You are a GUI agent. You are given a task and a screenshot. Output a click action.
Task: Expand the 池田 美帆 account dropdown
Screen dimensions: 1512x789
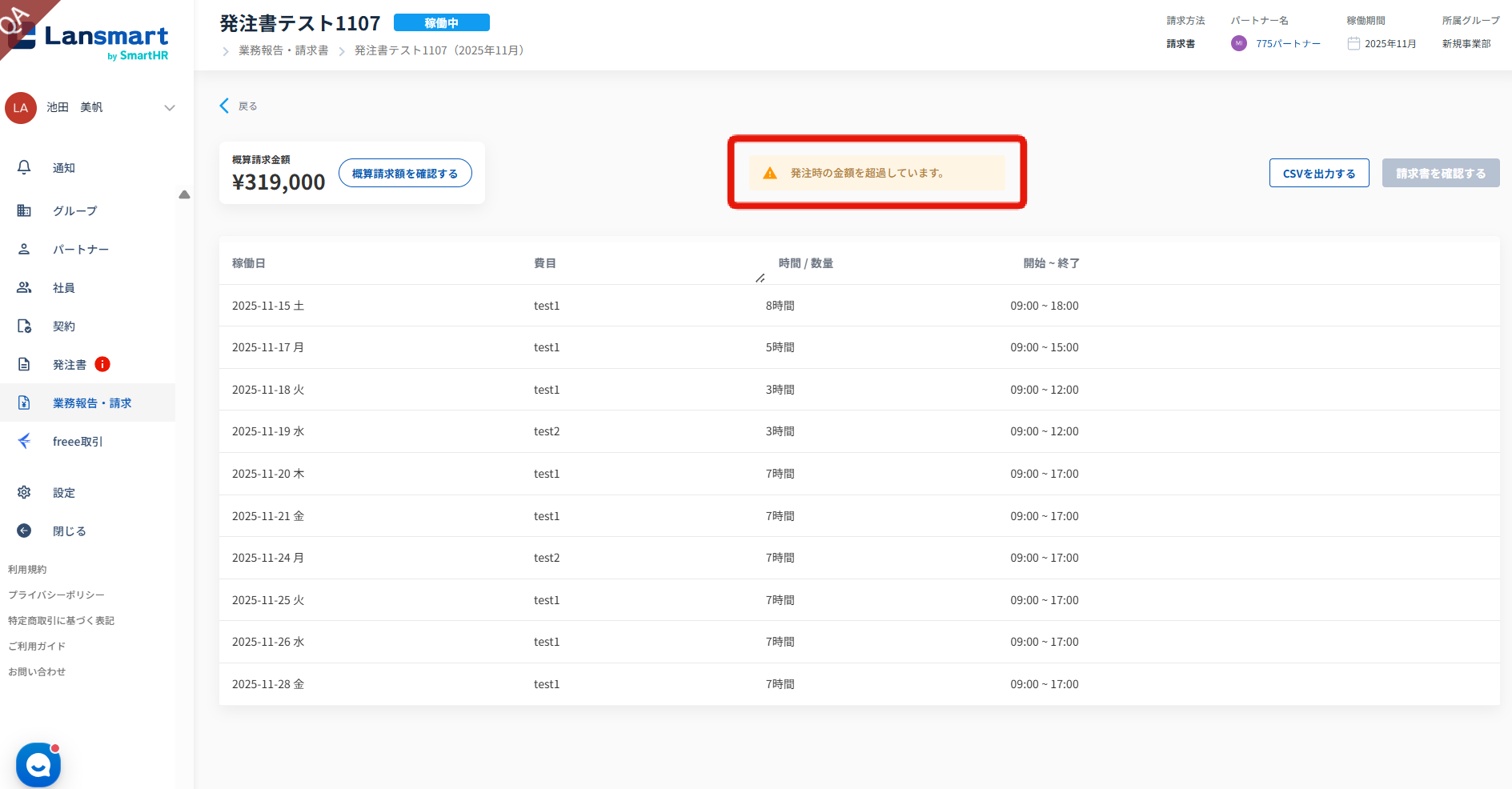[170, 108]
